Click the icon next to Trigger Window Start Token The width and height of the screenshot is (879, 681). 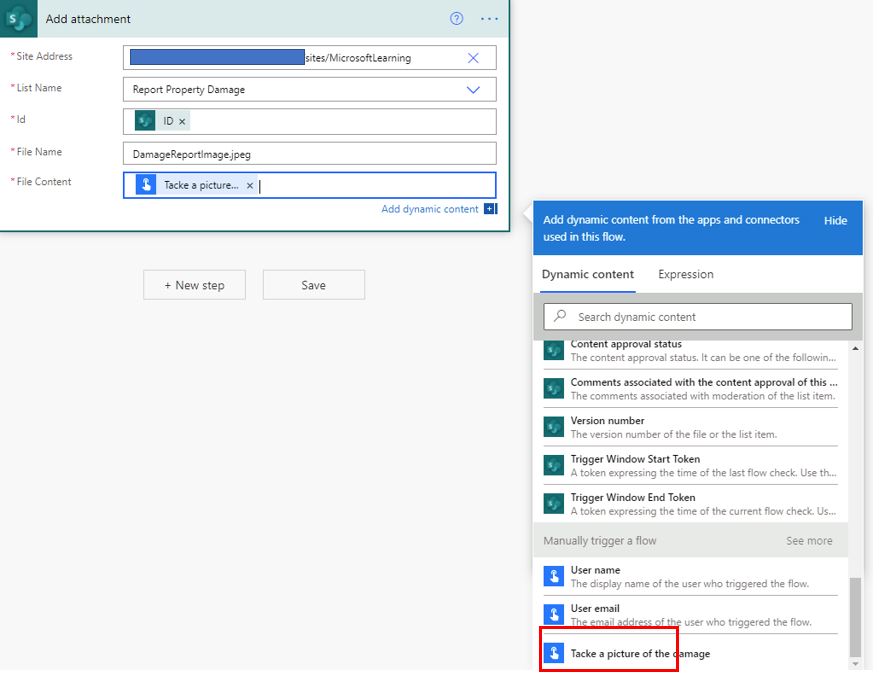coord(554,465)
